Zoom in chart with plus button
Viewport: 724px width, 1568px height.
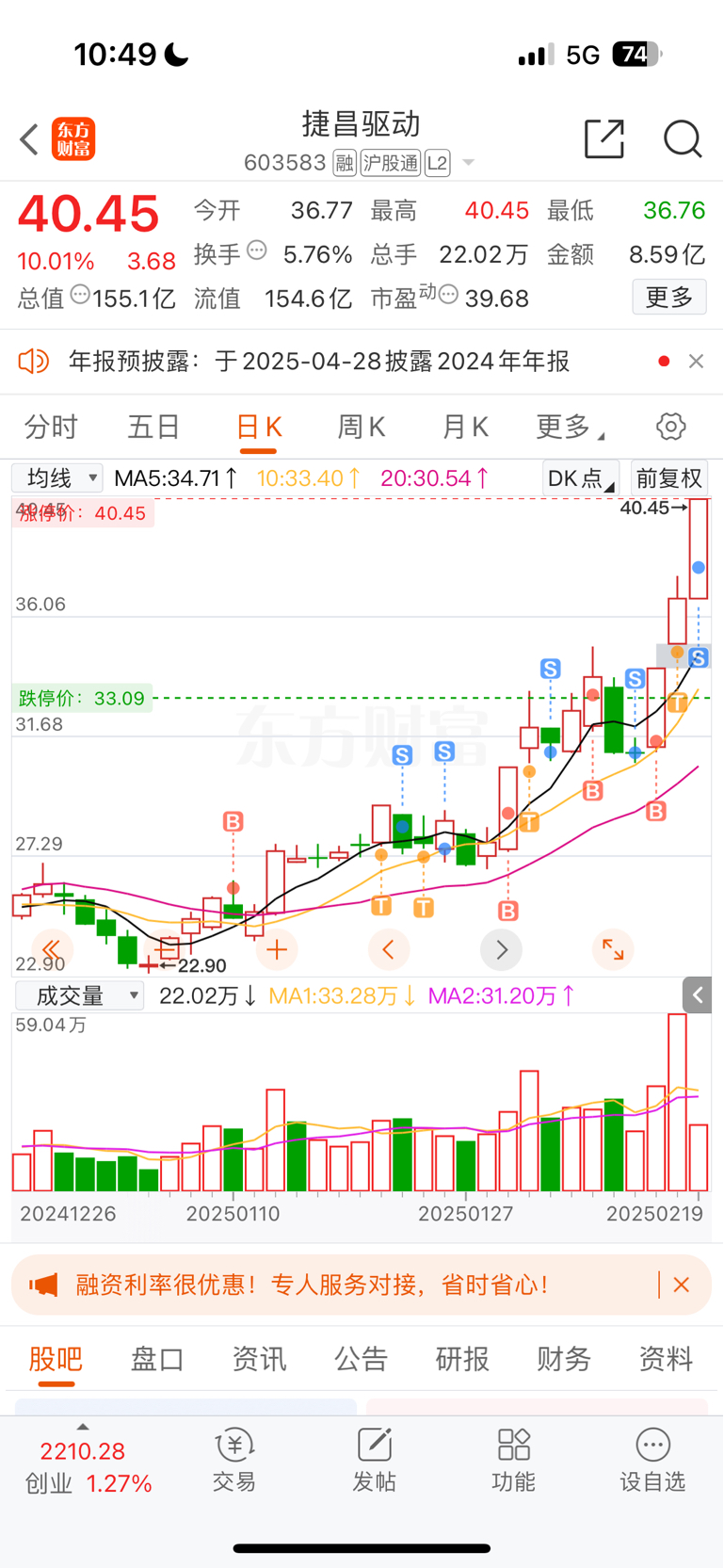tap(277, 949)
